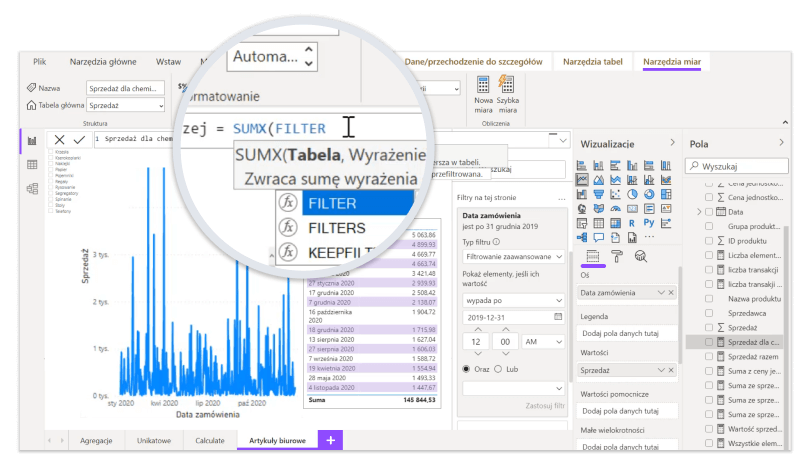Open the Filtrowanie zaawansowane dropdown

514,256
